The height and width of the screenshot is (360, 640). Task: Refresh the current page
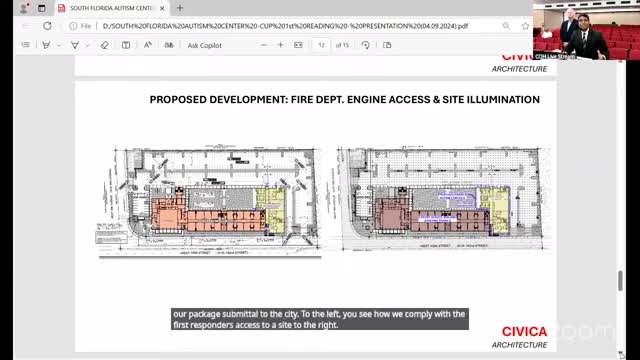[47, 26]
